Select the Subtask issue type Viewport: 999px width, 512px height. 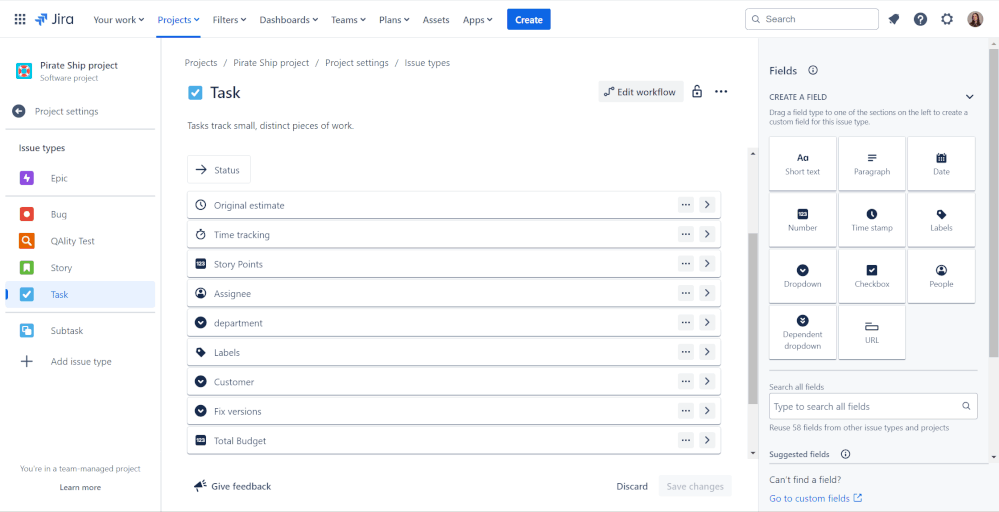pyautogui.click(x=80, y=331)
